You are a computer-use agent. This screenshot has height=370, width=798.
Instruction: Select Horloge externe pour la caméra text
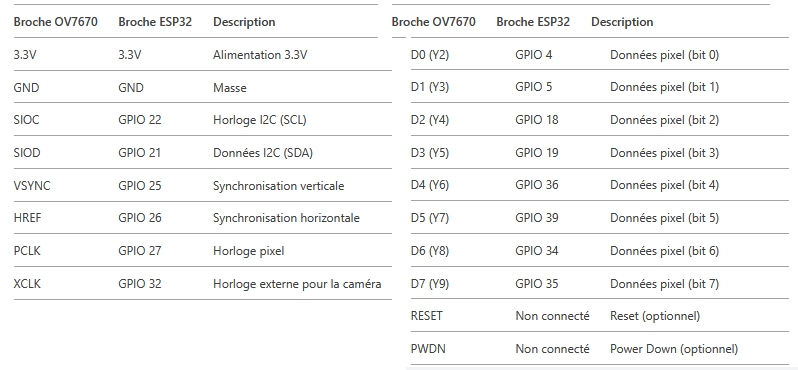coord(297,284)
